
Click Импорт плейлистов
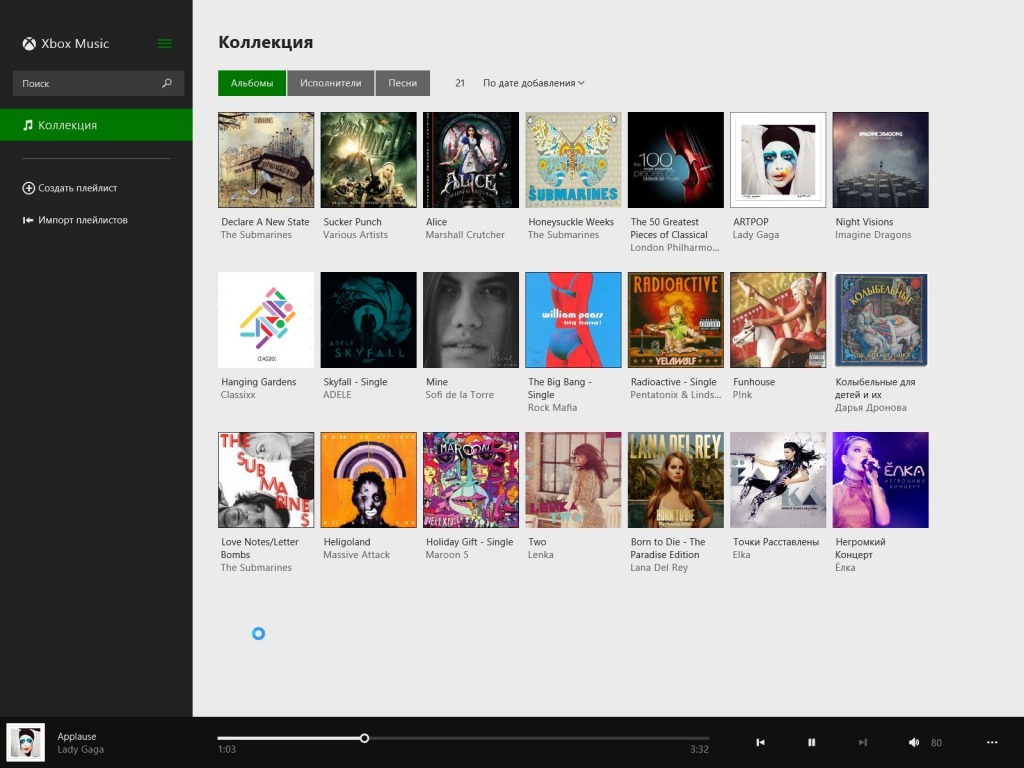[x=75, y=220]
